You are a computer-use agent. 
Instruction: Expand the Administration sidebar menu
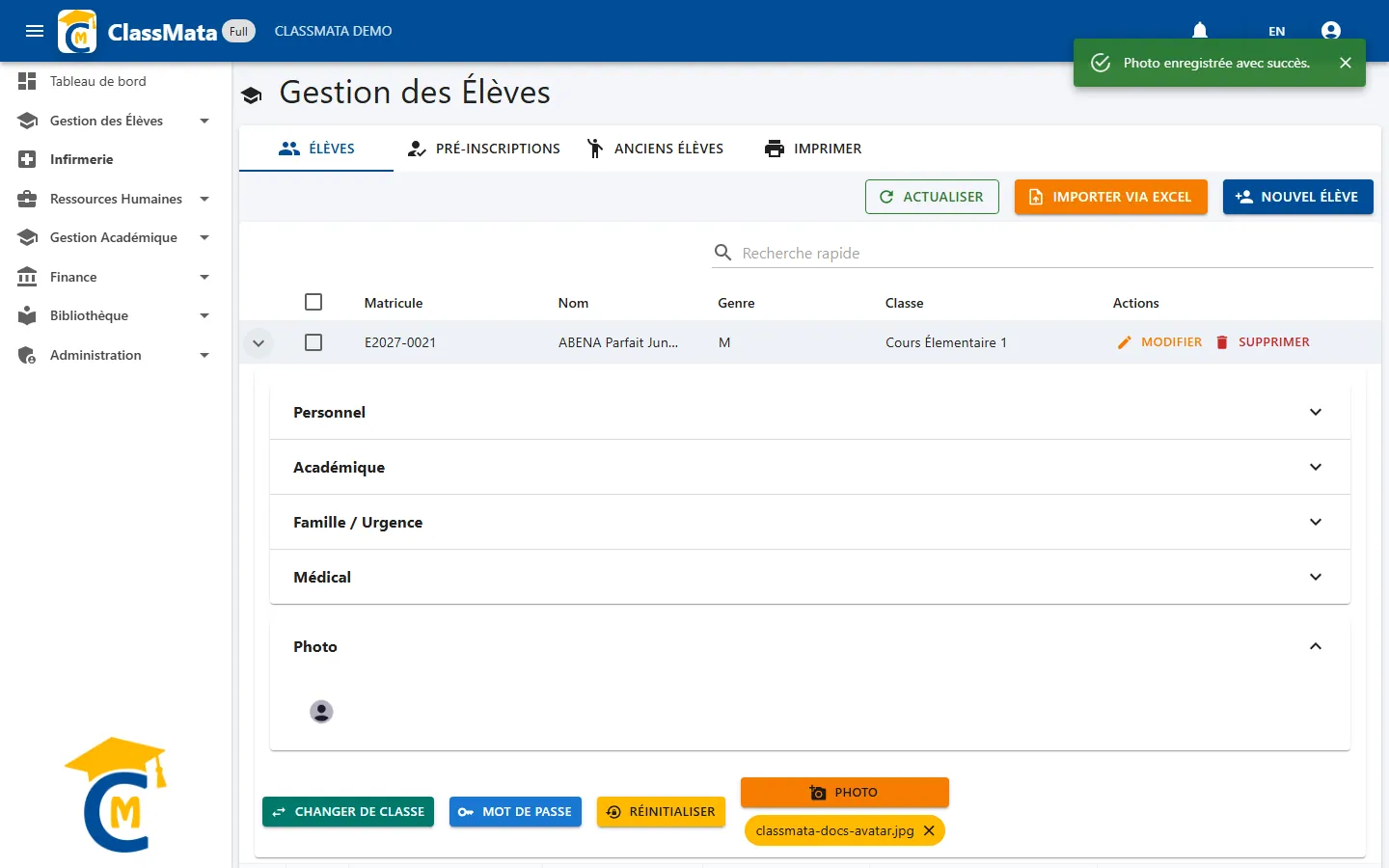116,355
